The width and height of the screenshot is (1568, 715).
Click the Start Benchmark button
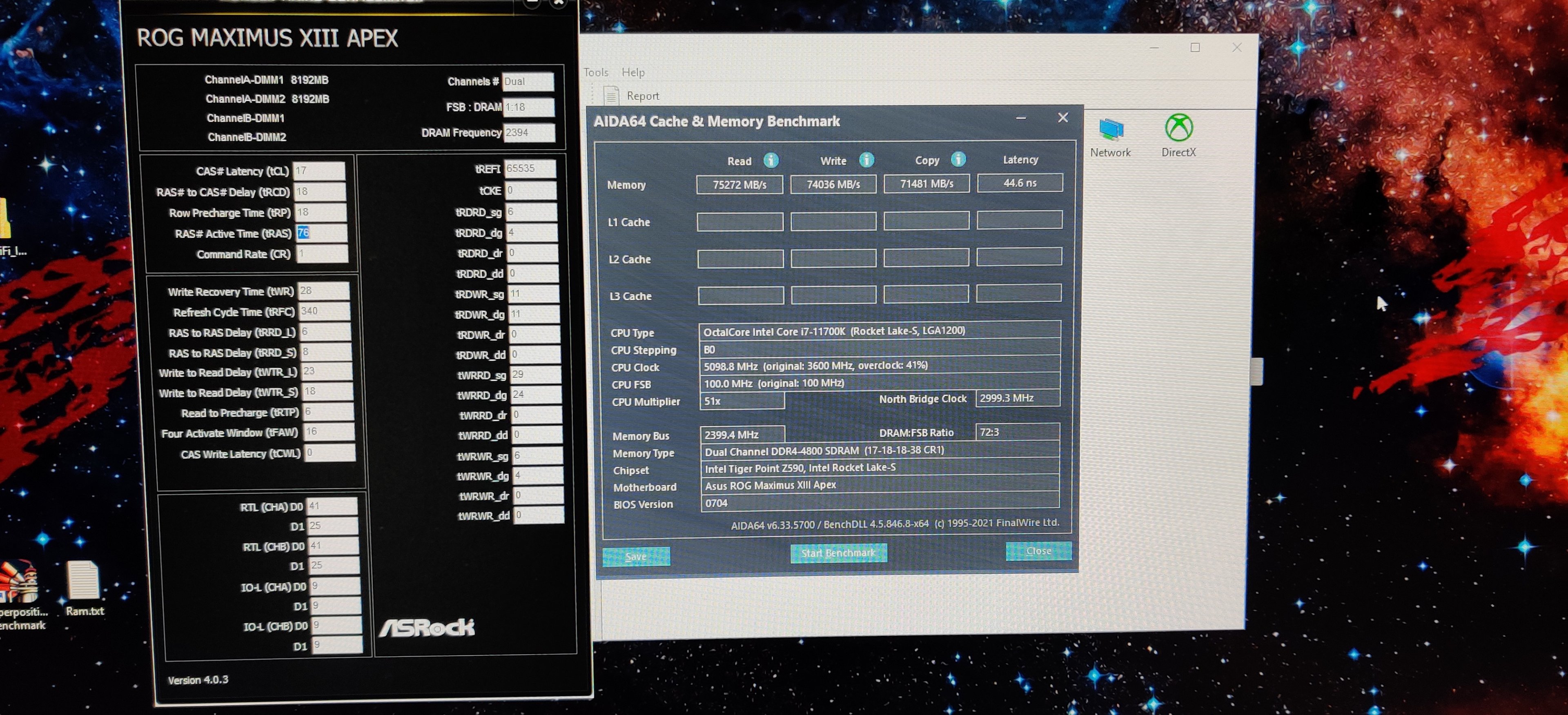[x=838, y=553]
